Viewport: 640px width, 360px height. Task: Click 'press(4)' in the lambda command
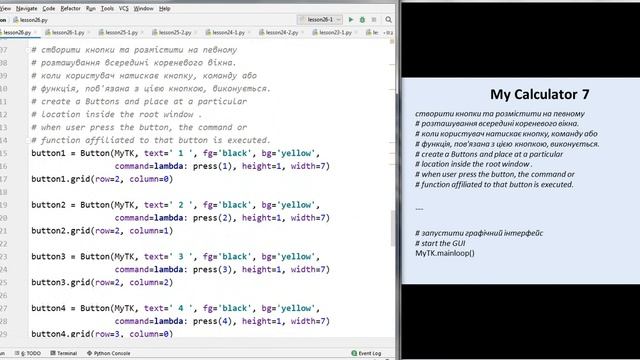point(212,321)
